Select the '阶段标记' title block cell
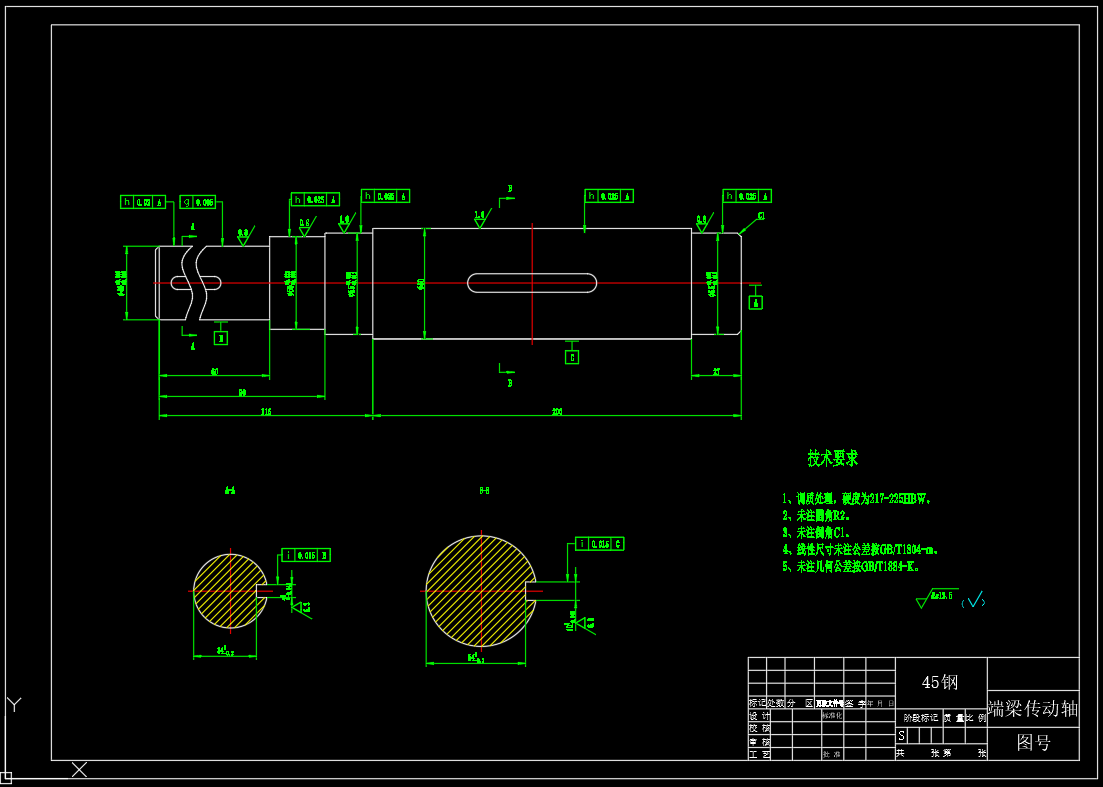1103x787 pixels. click(921, 718)
